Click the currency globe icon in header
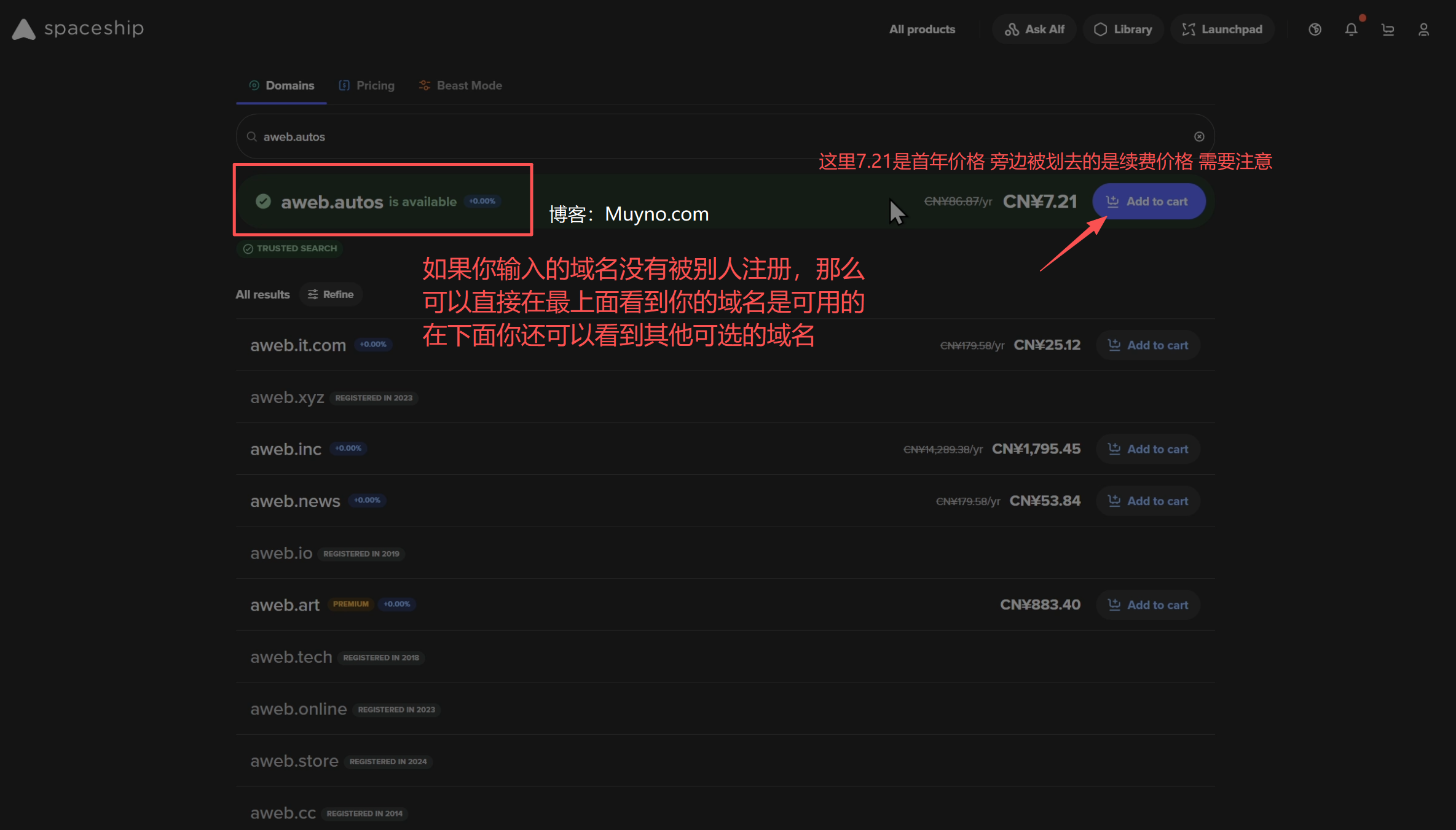Screen dimensions: 1456x830 1315,29
